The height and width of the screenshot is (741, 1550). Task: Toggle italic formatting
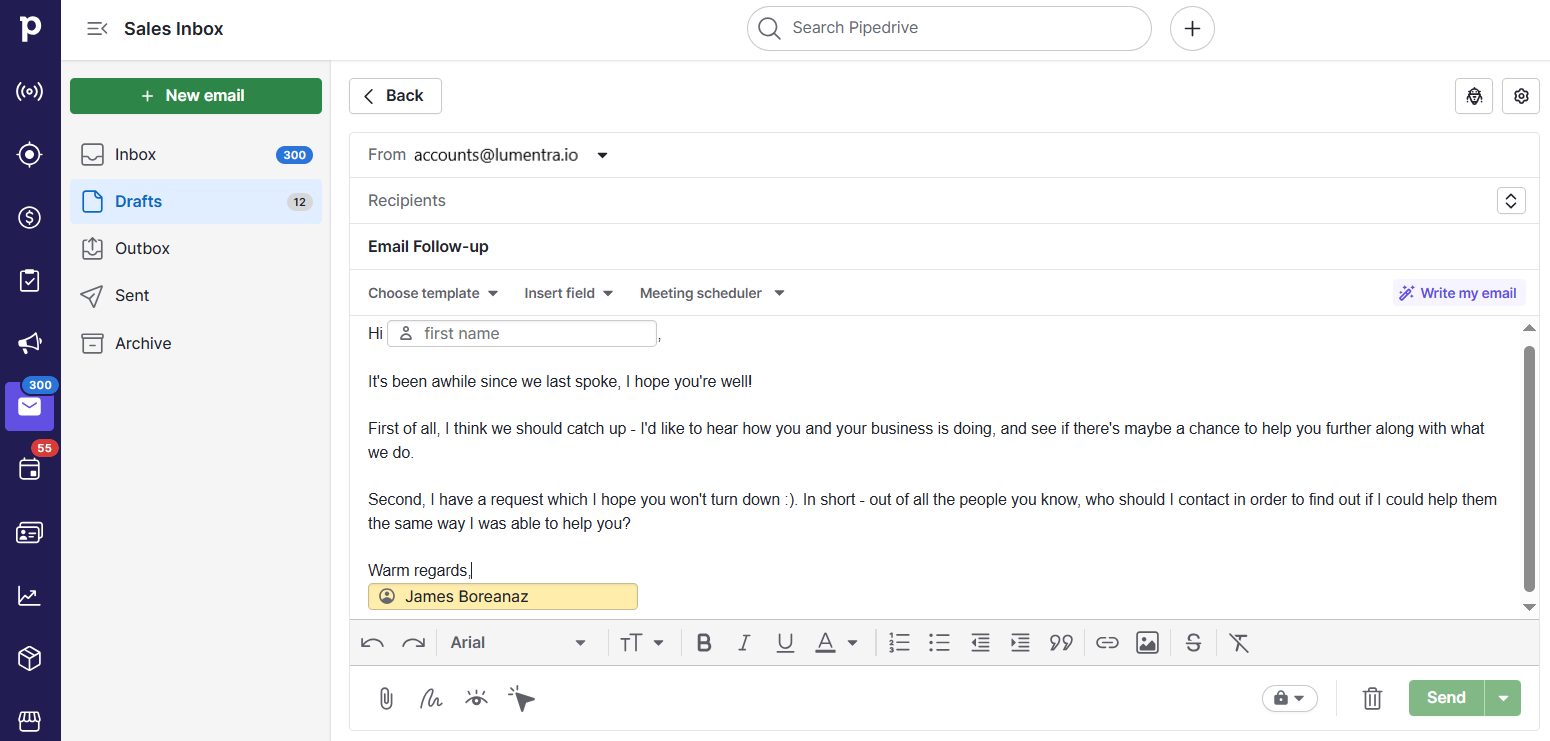[x=744, y=642]
